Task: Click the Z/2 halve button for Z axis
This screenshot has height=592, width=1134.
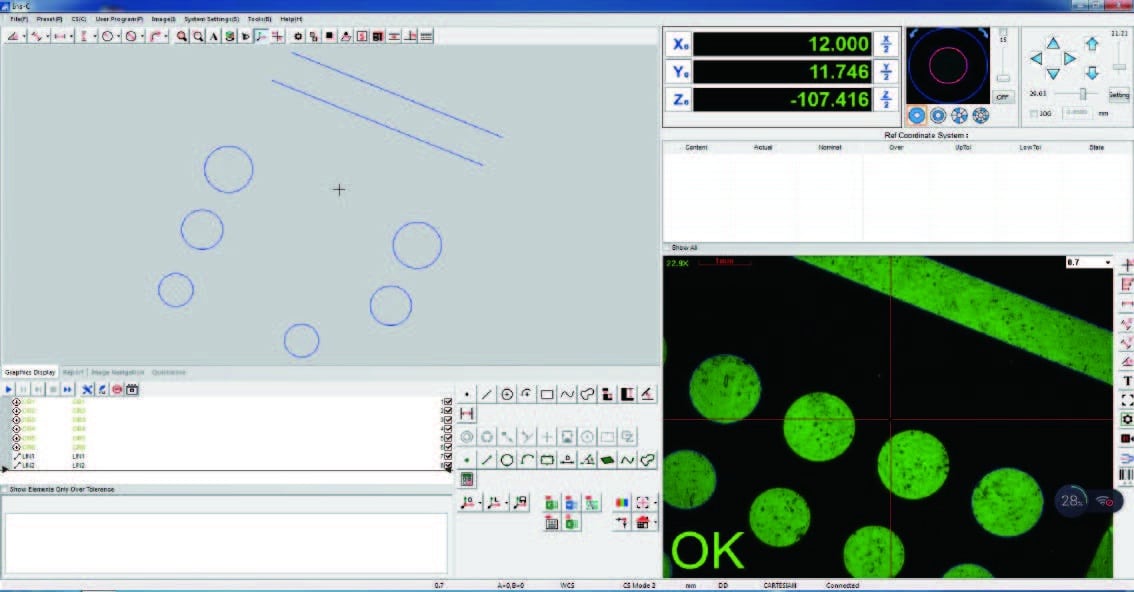Action: pyautogui.click(x=885, y=99)
